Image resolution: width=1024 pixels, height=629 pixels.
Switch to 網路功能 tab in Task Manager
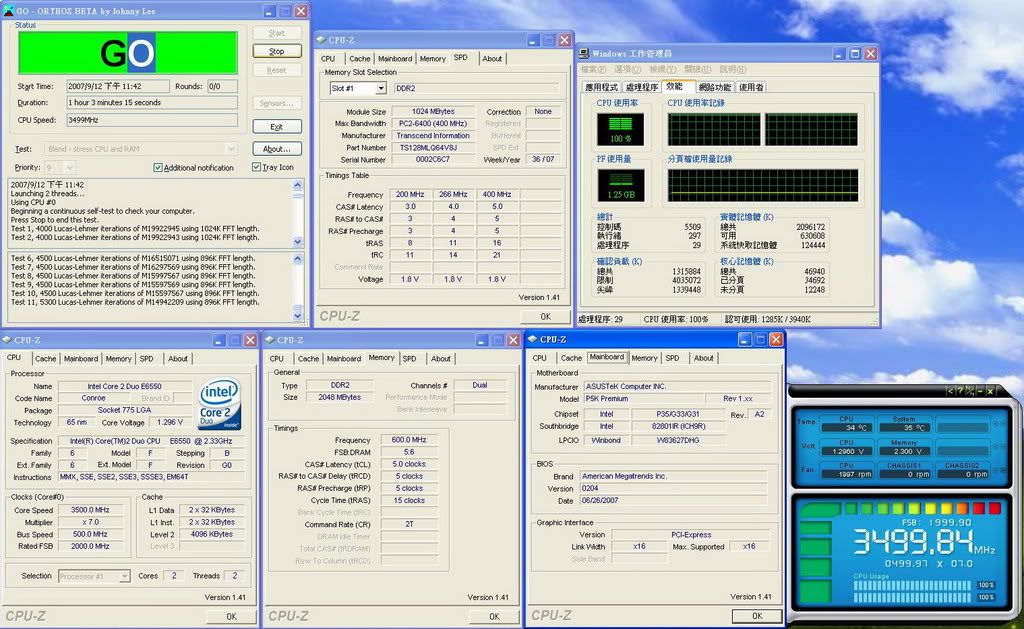coord(714,87)
